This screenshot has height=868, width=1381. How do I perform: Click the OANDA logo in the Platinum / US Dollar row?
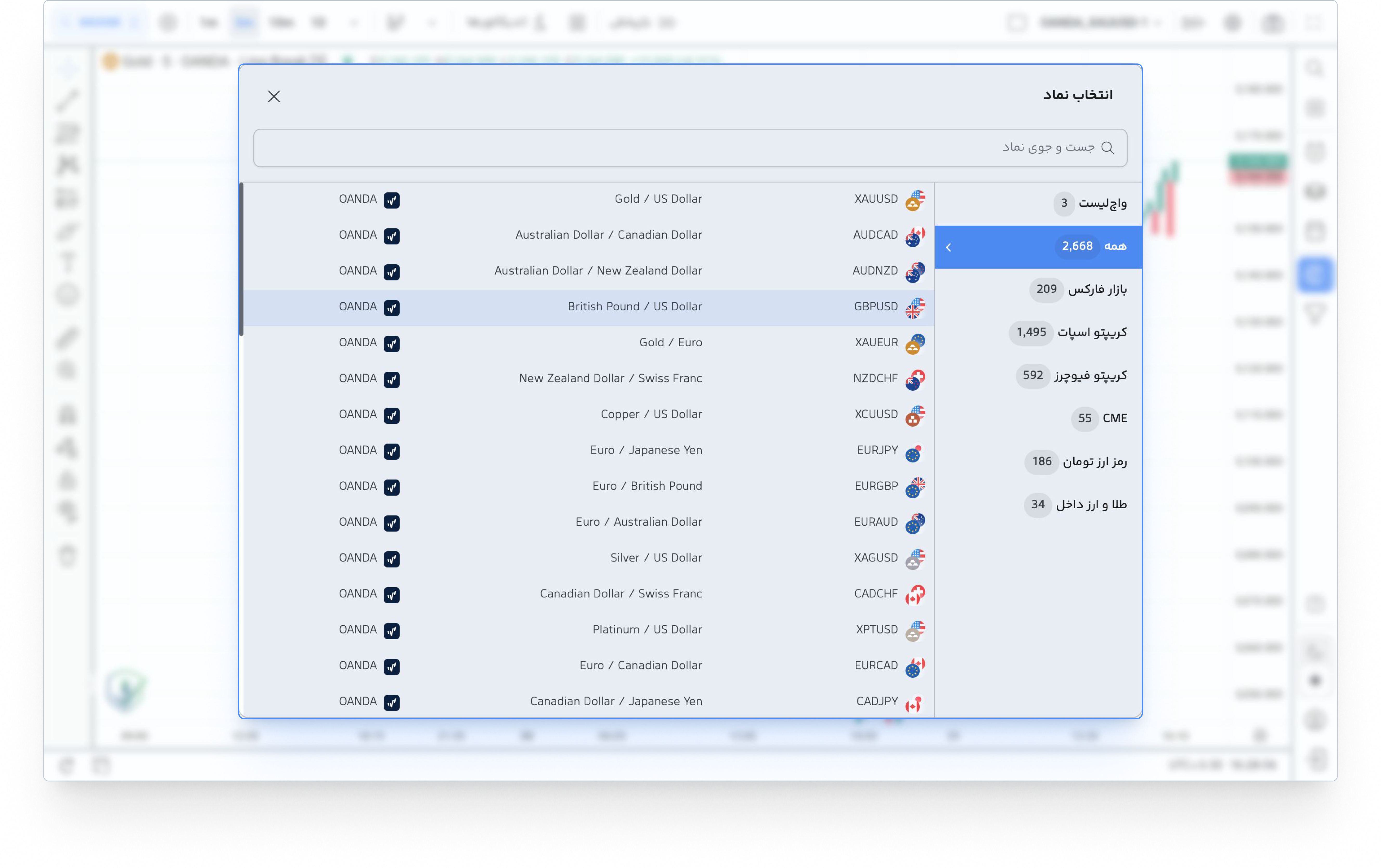point(392,631)
